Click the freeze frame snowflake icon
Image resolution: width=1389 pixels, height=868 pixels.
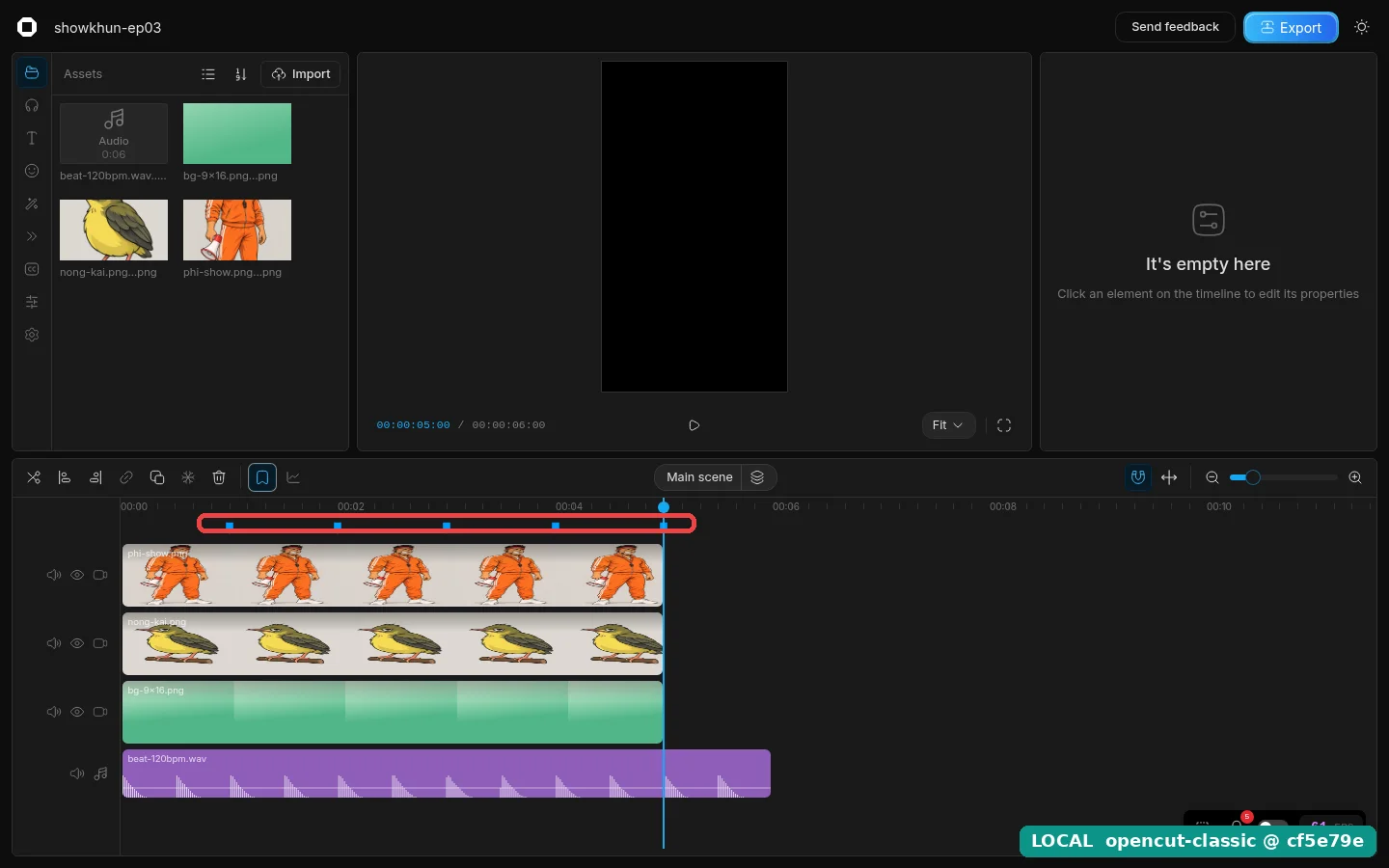[188, 477]
